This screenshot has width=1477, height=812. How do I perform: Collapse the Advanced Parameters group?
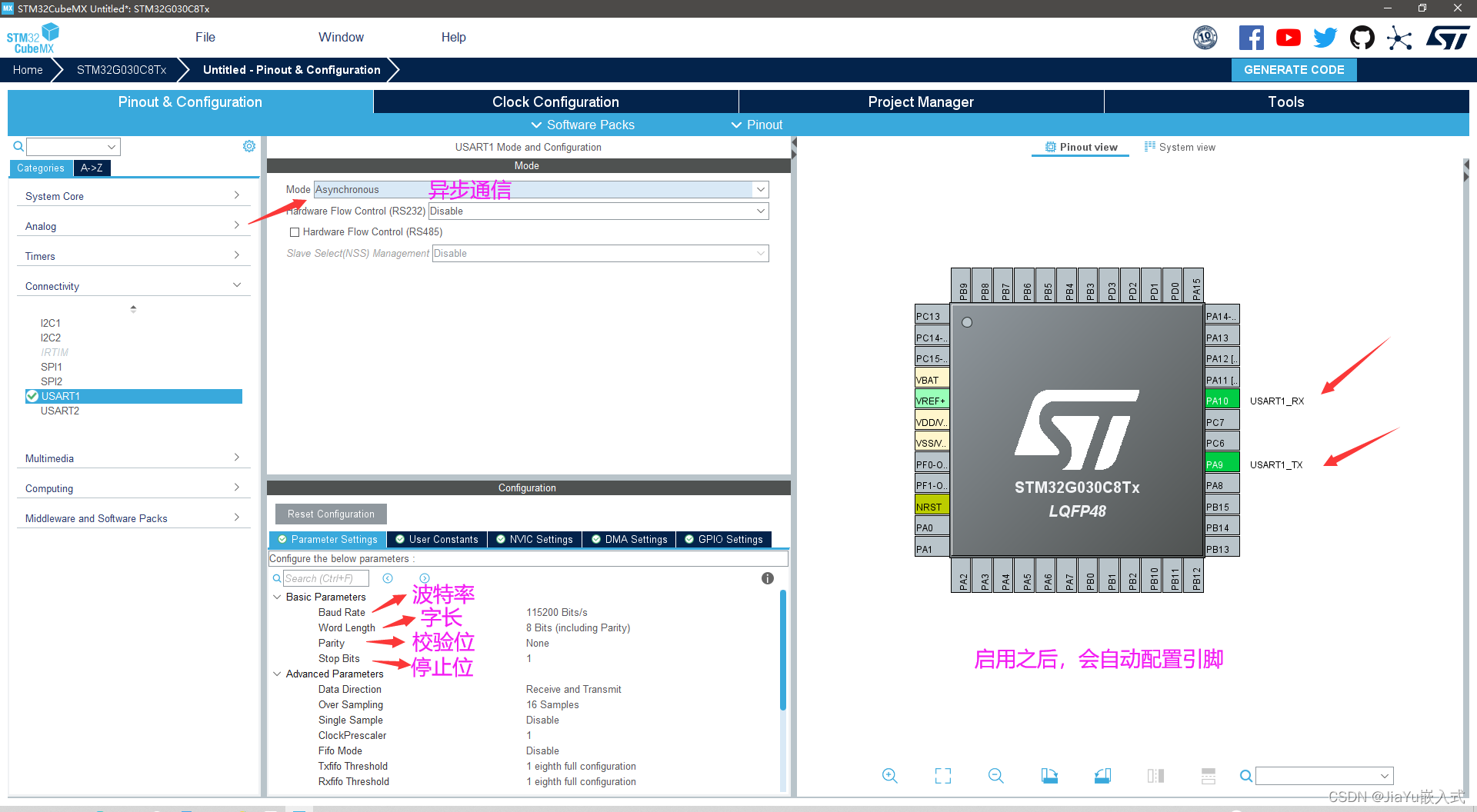click(277, 674)
